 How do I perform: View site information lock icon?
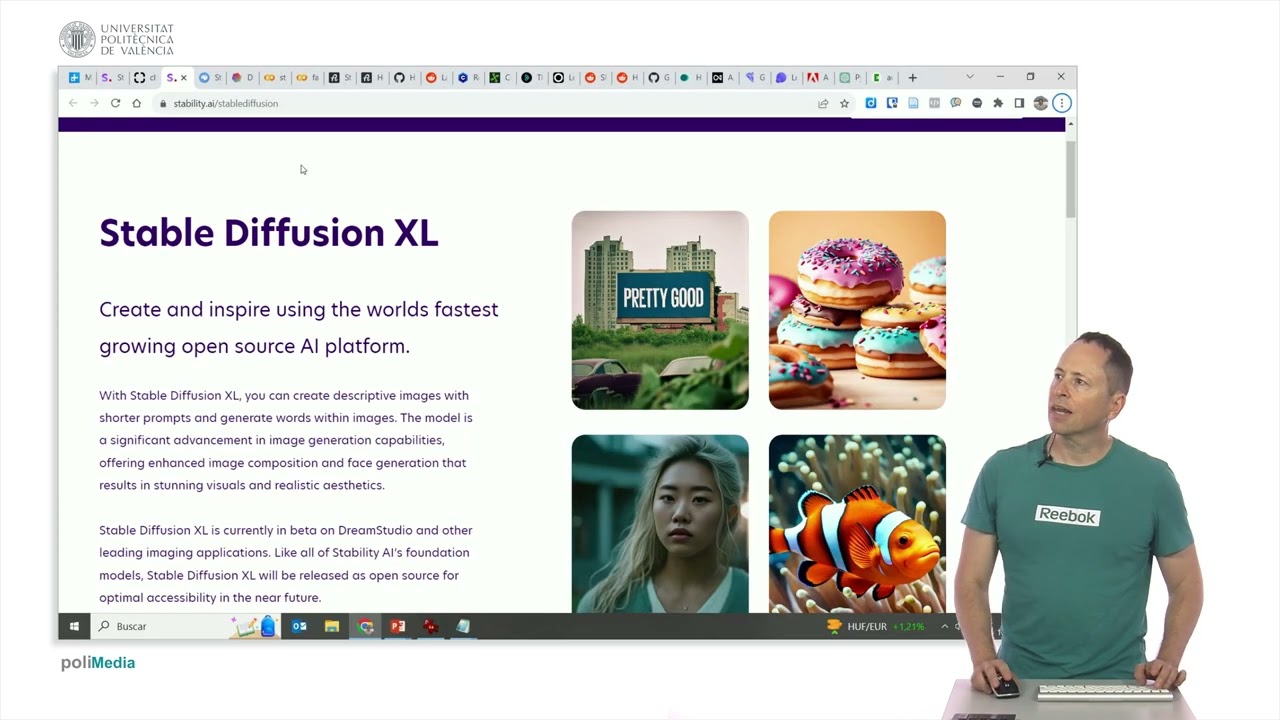tap(162, 103)
